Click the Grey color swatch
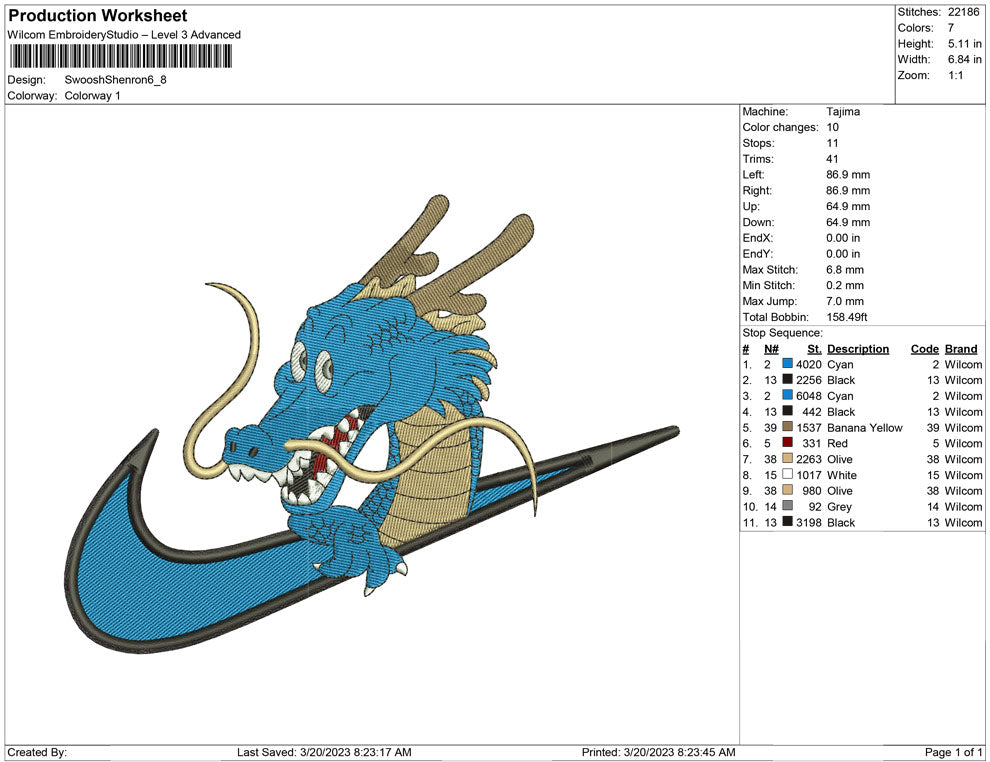The image size is (990, 762). [787, 506]
